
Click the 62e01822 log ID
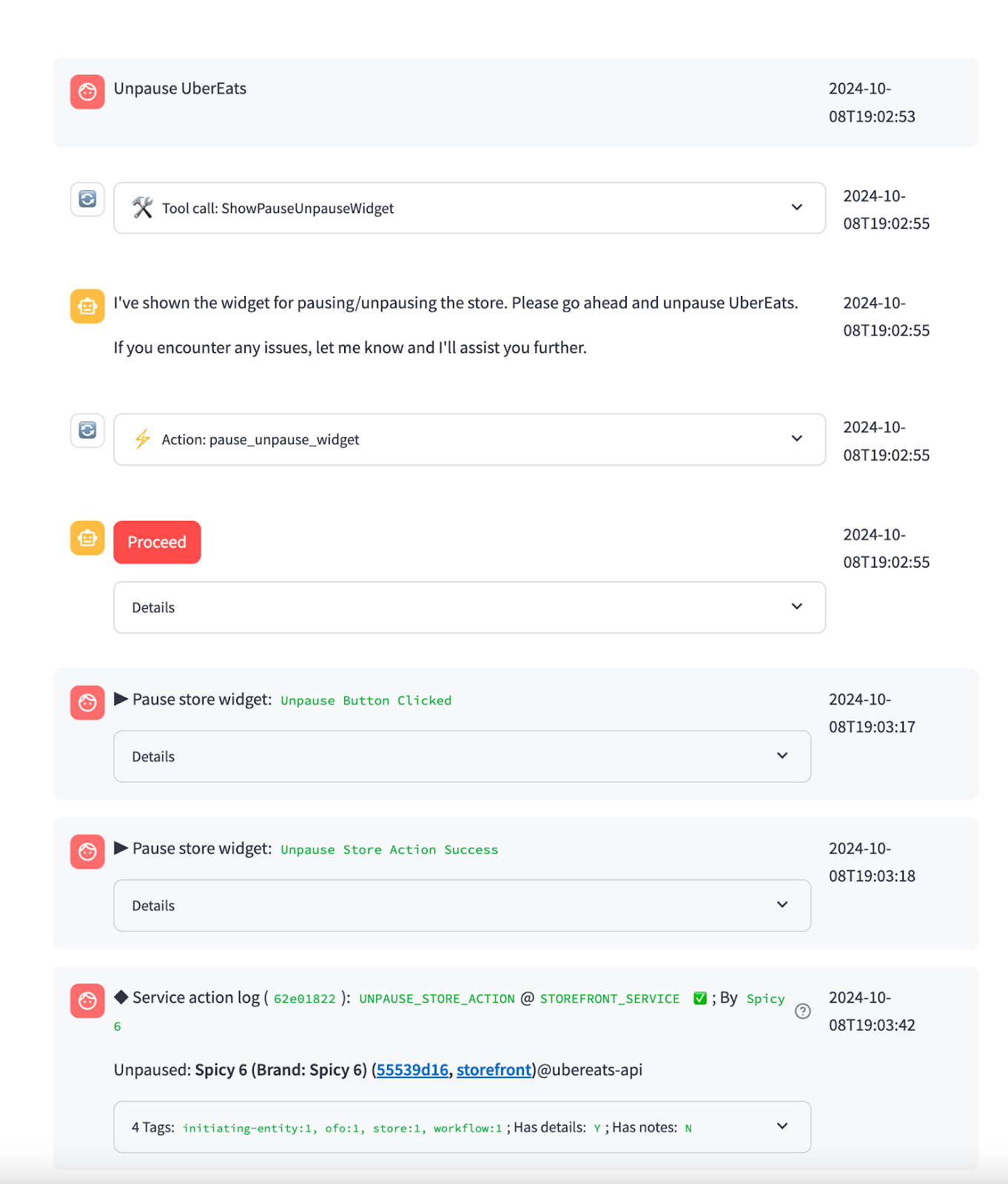pos(304,999)
